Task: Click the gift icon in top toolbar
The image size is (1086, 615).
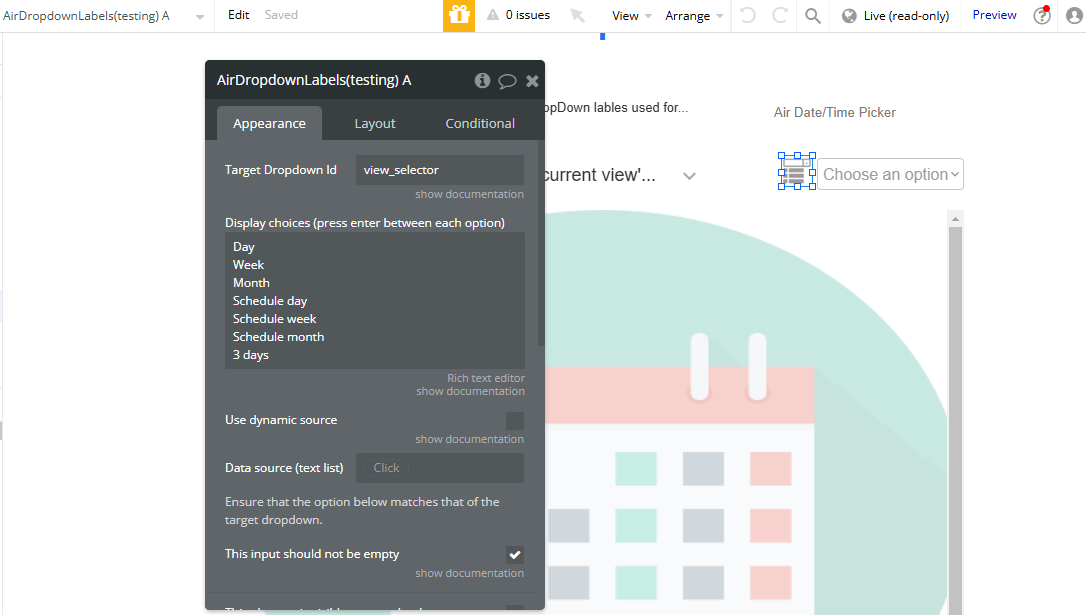Action: 459,16
